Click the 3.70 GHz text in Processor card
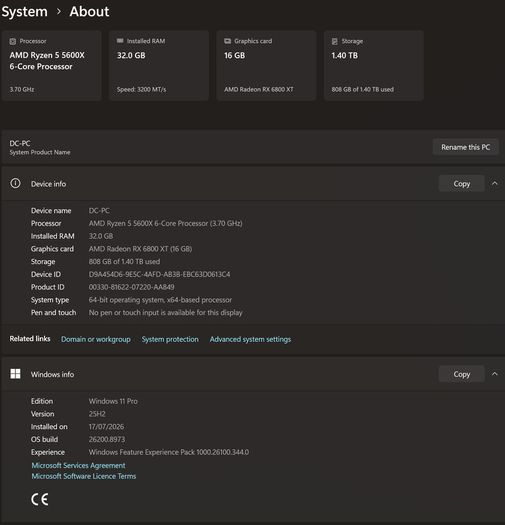This screenshot has width=505, height=525. coord(22,89)
